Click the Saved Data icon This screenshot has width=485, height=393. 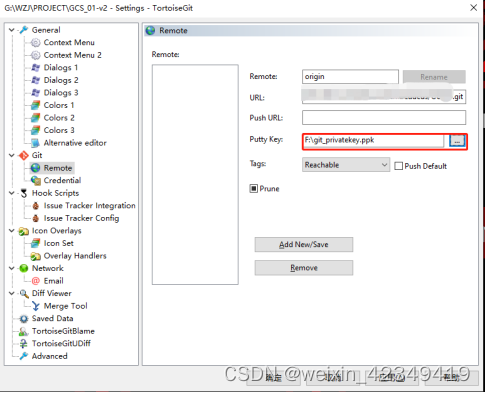24,319
